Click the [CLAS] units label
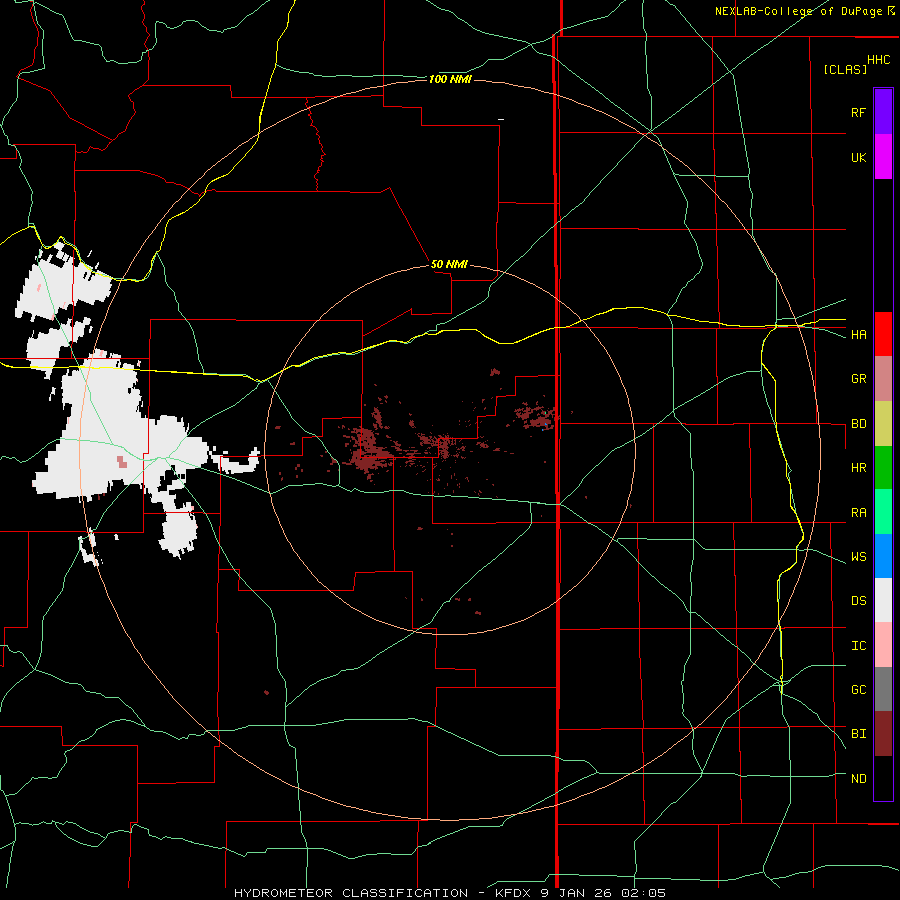The width and height of the screenshot is (900, 900). [x=845, y=69]
